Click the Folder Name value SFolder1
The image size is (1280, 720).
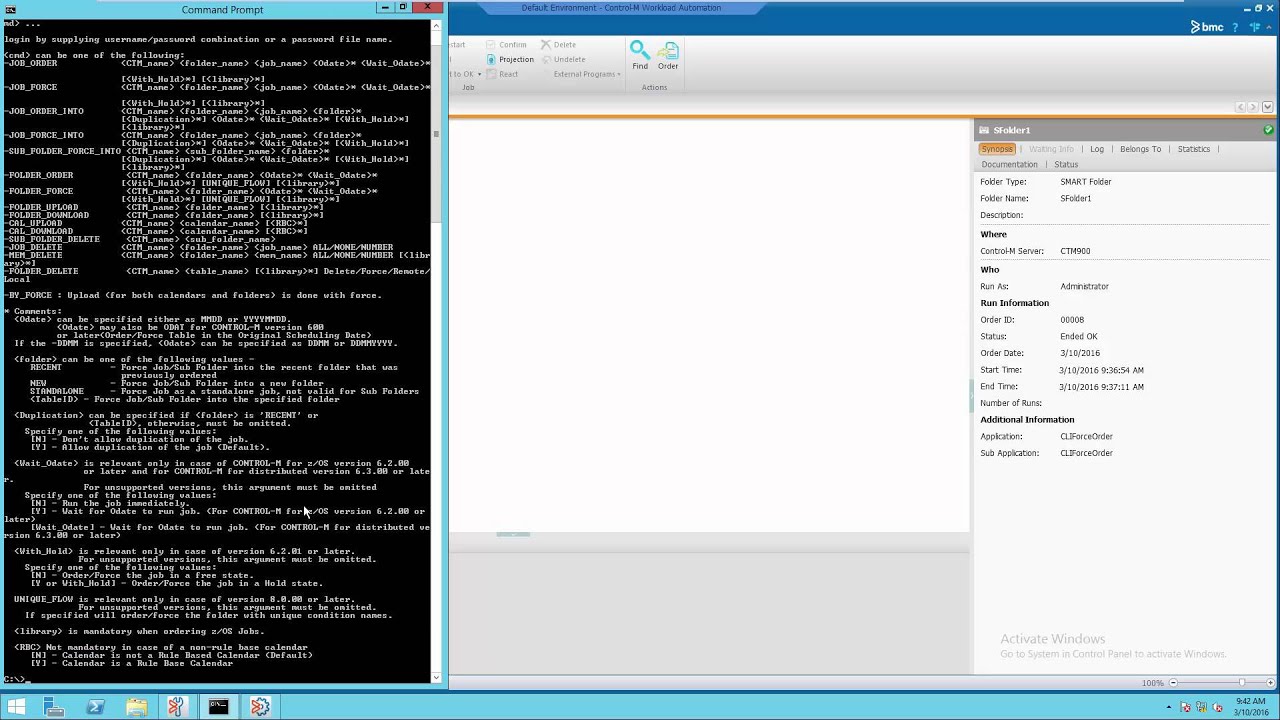tap(1075, 198)
